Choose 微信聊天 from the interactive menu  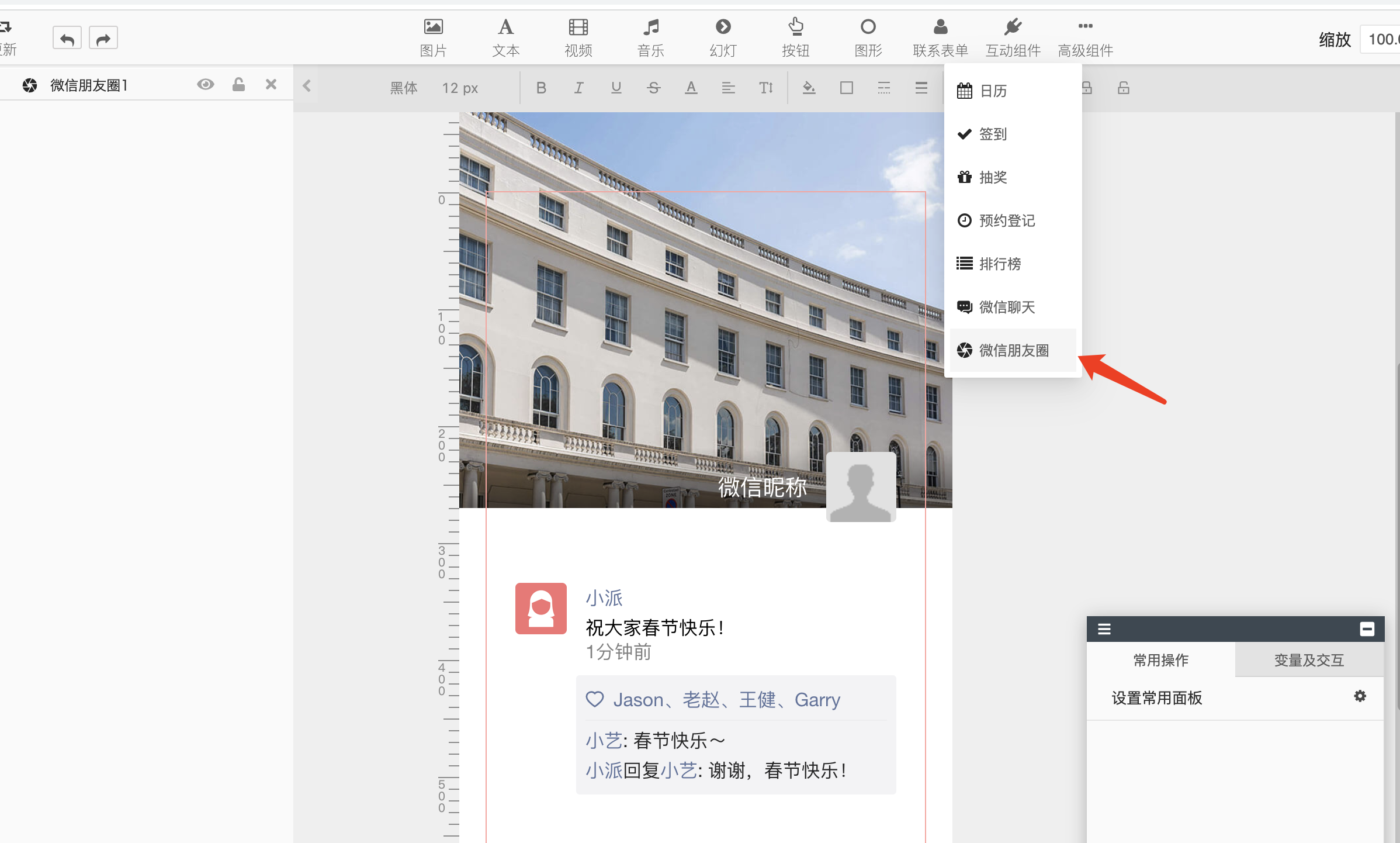pyautogui.click(x=1006, y=307)
